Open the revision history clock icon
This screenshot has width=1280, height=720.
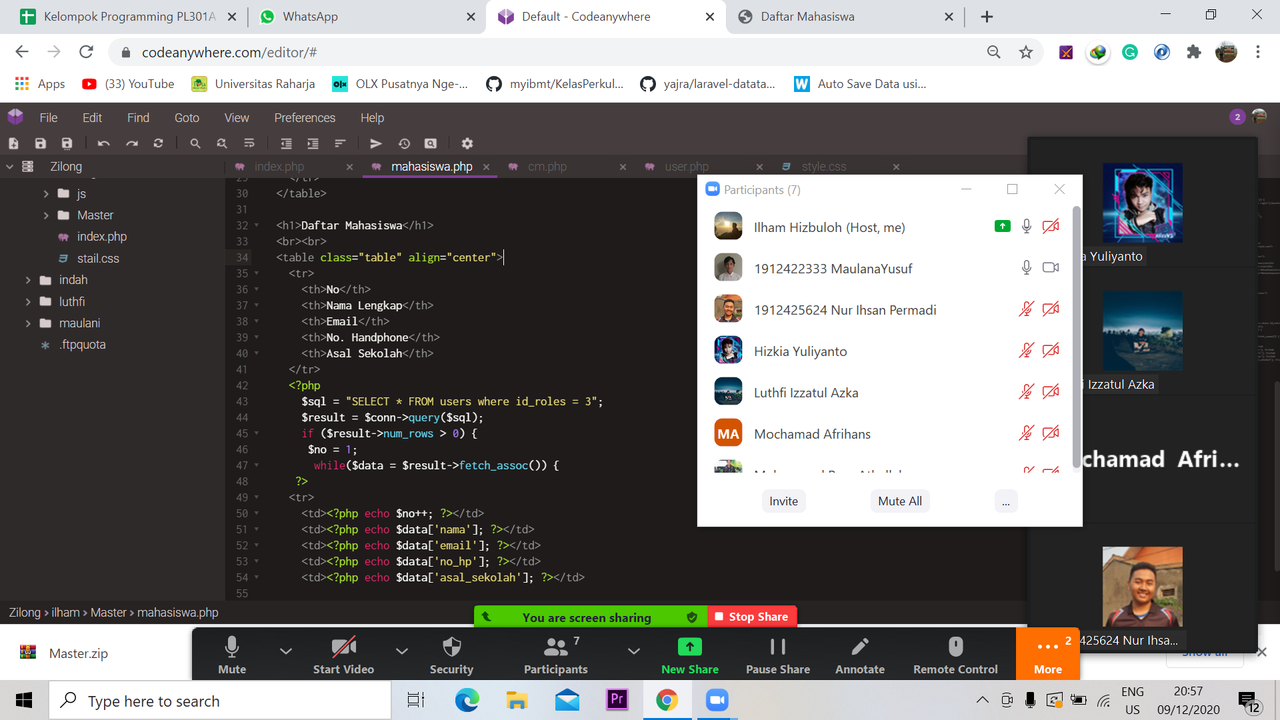404,144
